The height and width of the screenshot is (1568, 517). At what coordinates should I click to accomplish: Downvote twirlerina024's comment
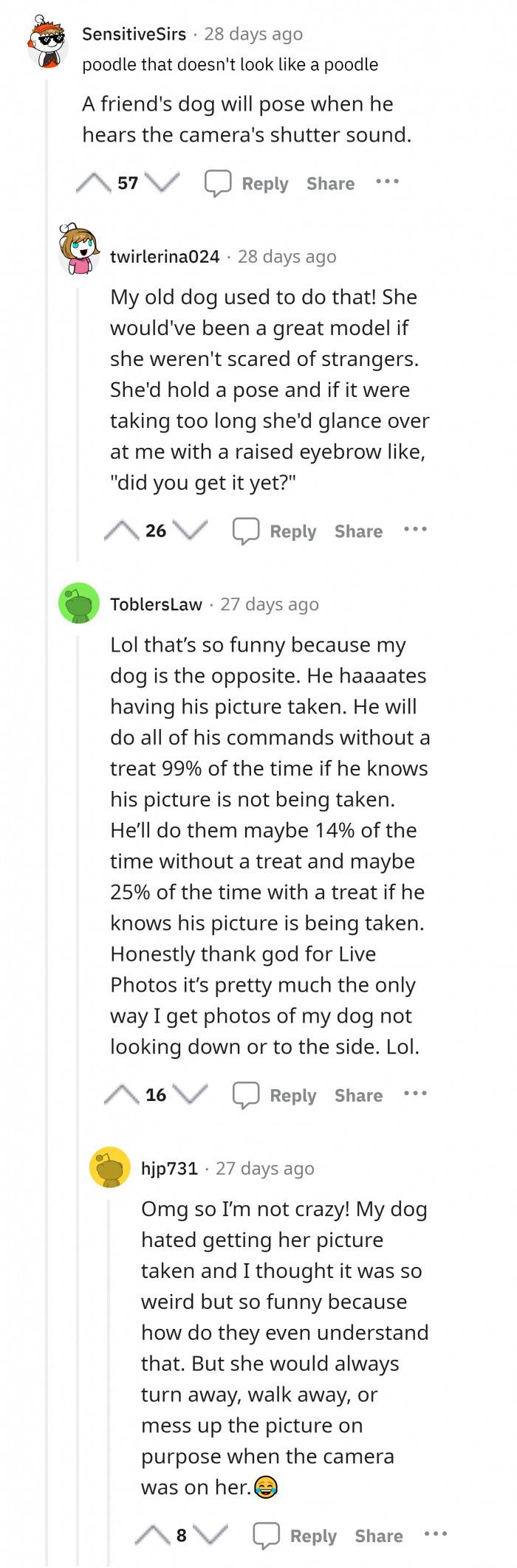191,531
